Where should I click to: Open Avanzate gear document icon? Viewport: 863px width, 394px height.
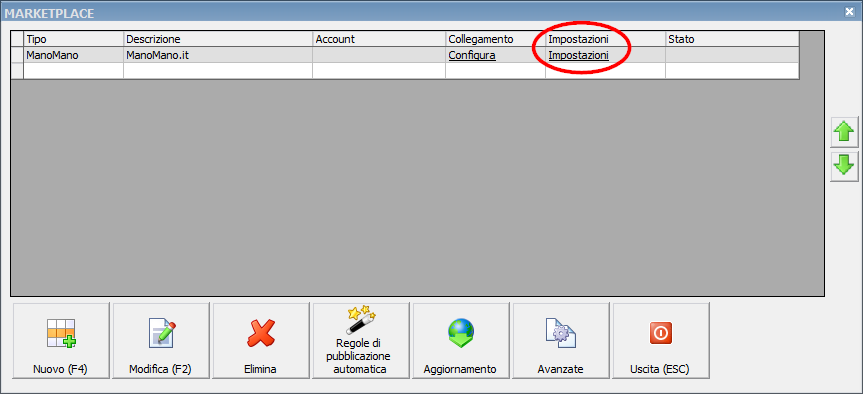click(x=560, y=333)
